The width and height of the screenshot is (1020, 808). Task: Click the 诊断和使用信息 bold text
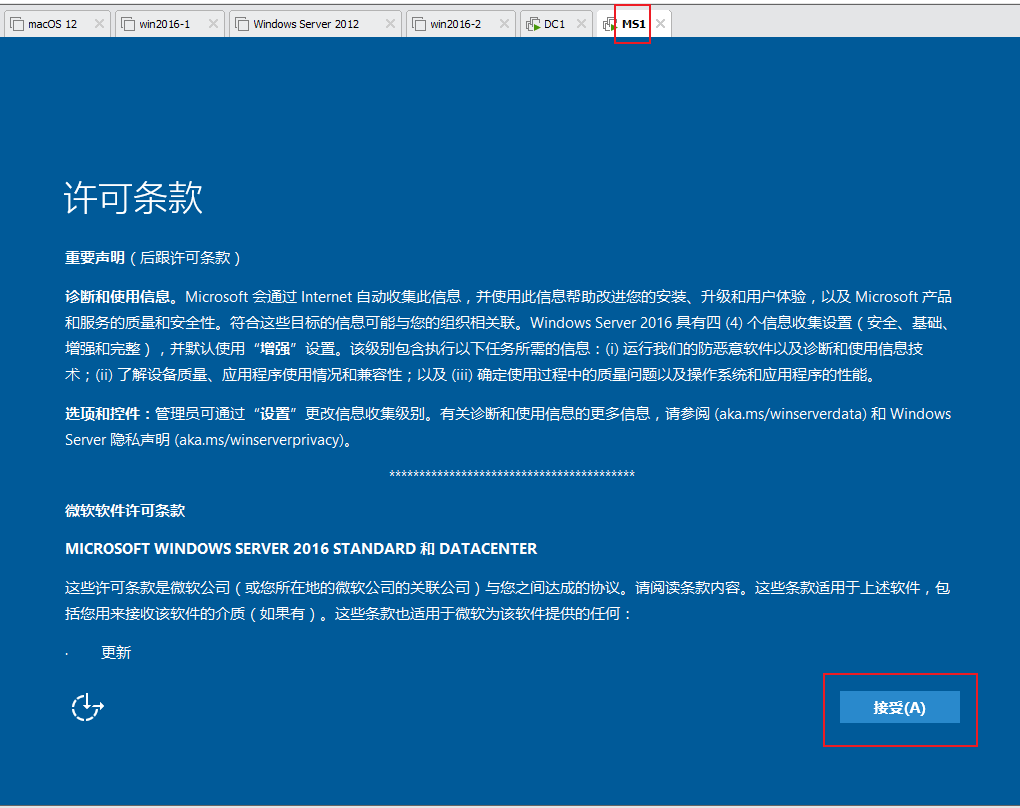click(x=118, y=297)
